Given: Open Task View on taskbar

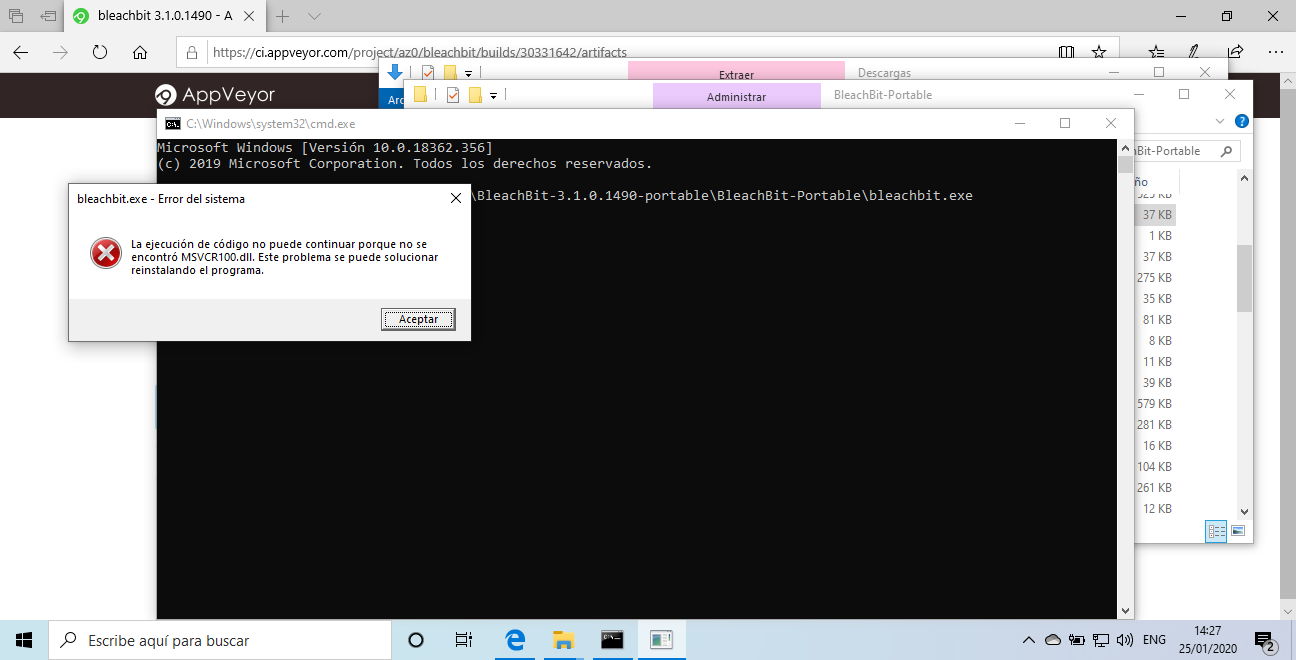Looking at the screenshot, I should pyautogui.click(x=464, y=640).
